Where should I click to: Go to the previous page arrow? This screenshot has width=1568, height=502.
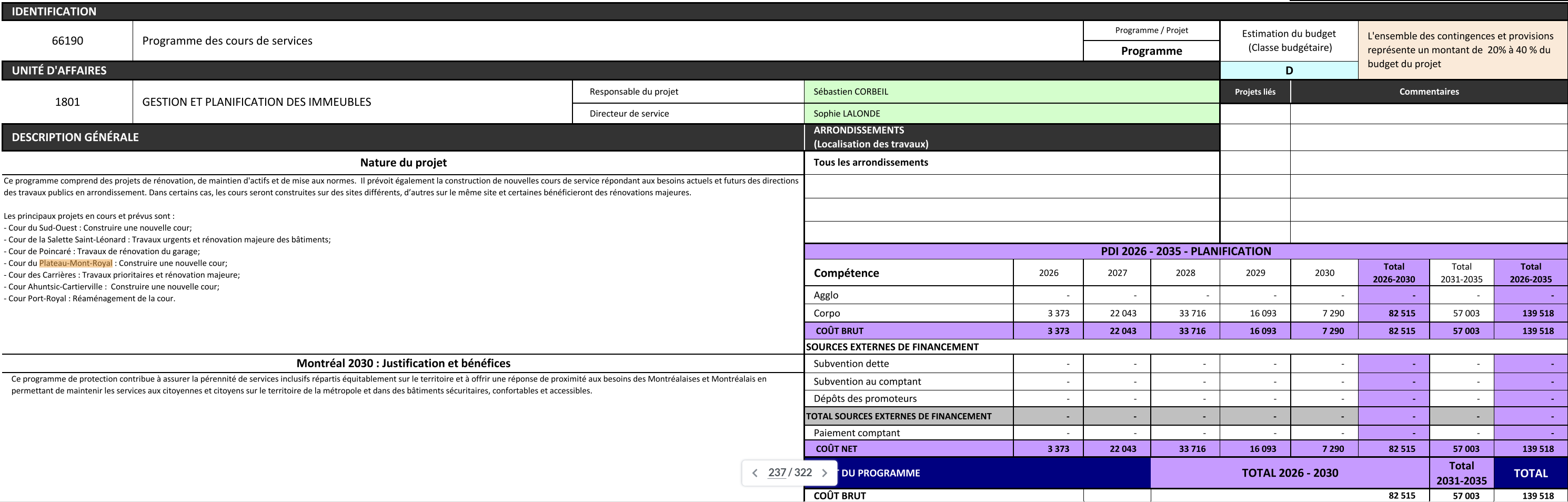click(x=755, y=473)
